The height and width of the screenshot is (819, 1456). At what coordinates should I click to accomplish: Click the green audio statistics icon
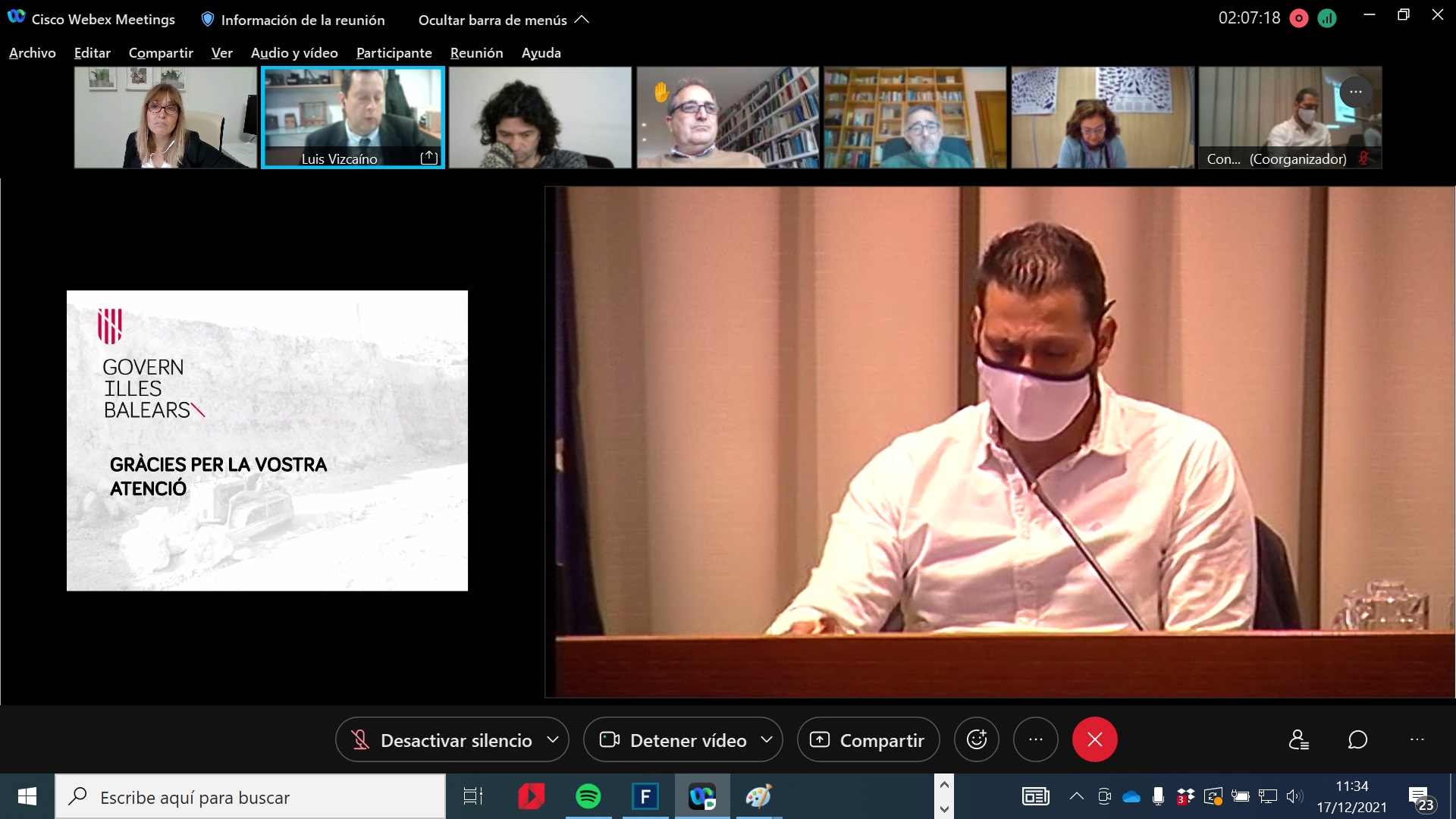[1327, 19]
